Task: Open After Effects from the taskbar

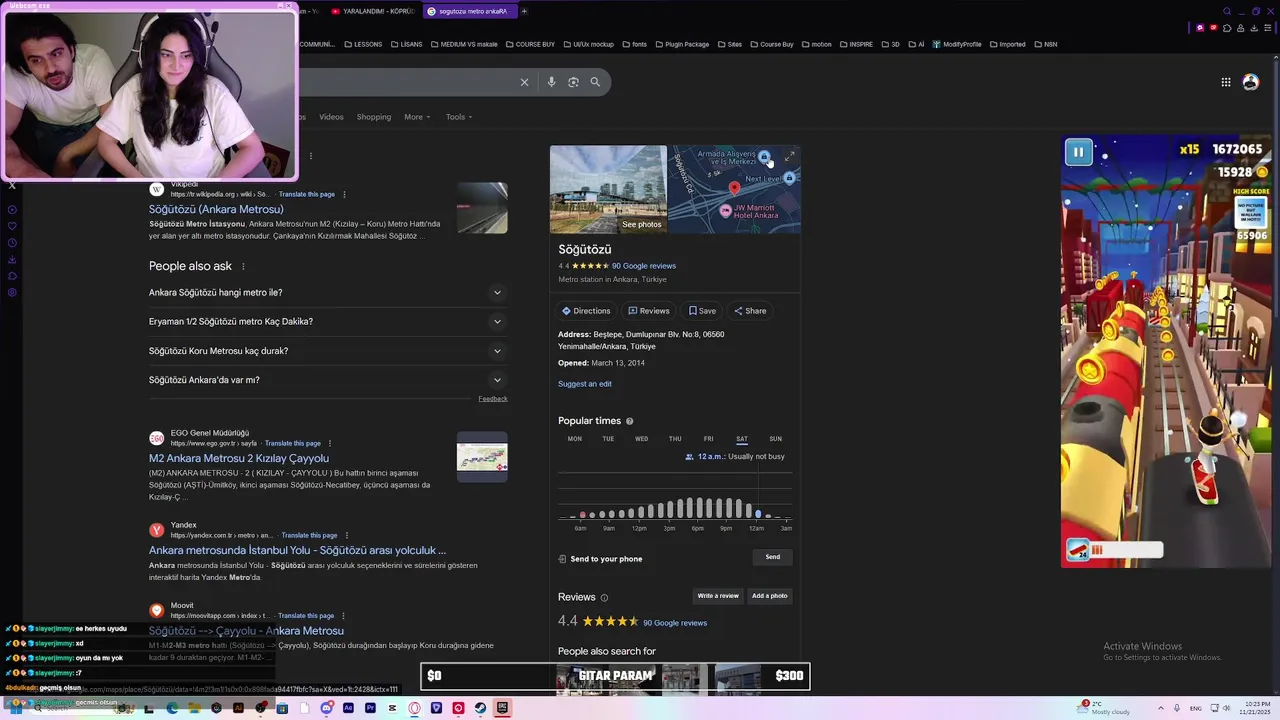Action: pyautogui.click(x=348, y=708)
